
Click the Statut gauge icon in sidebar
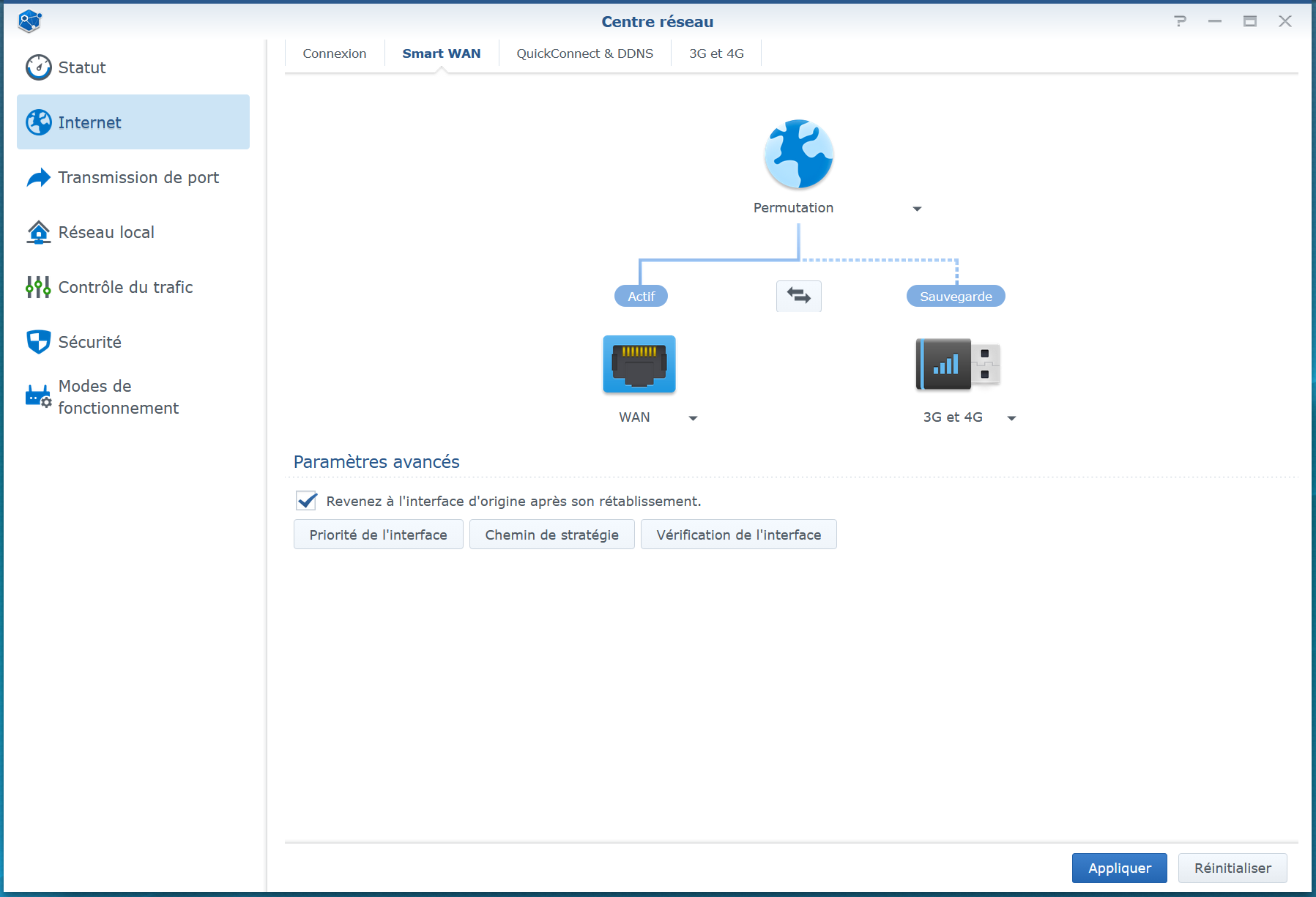click(38, 67)
